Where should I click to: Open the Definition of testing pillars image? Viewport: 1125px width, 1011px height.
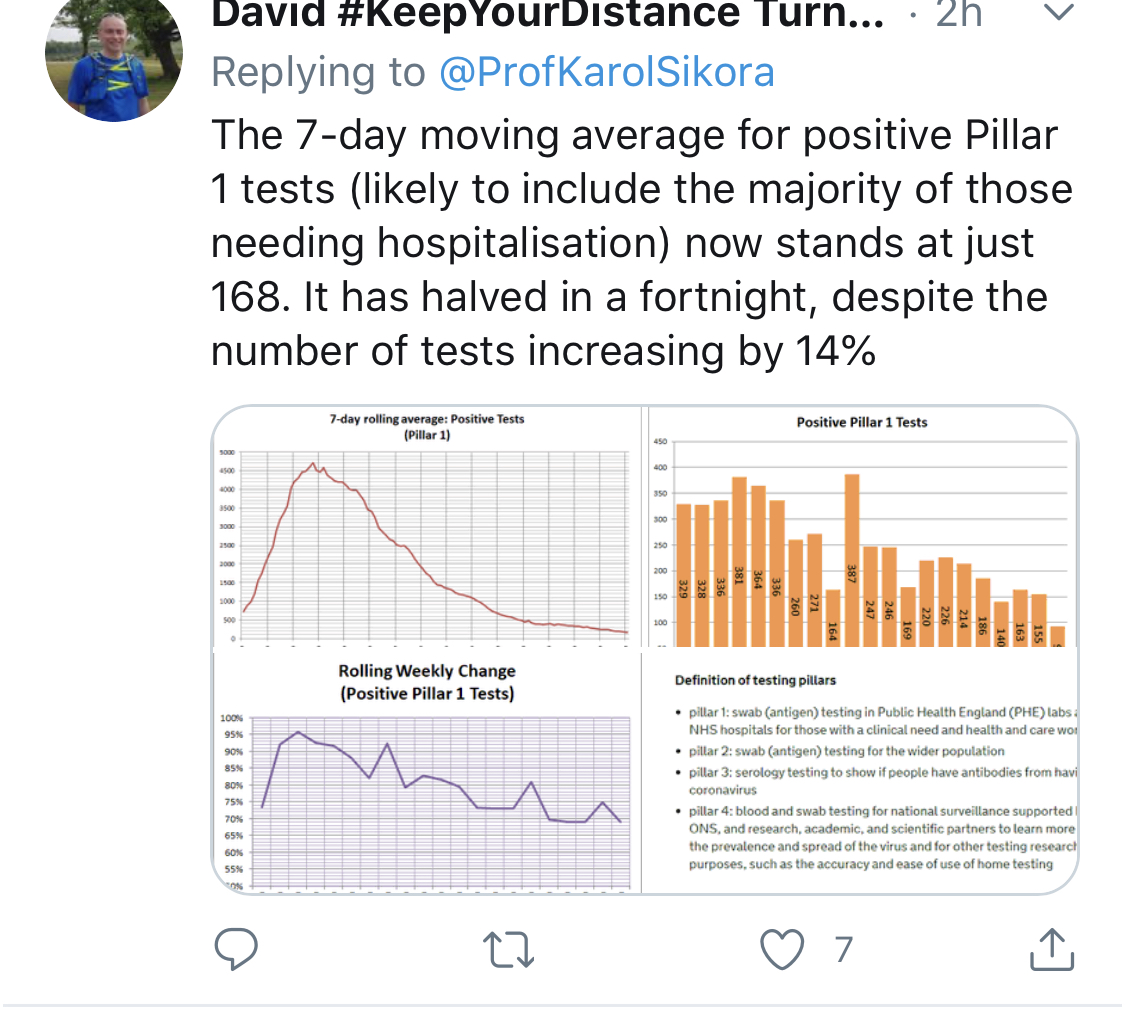(x=862, y=772)
